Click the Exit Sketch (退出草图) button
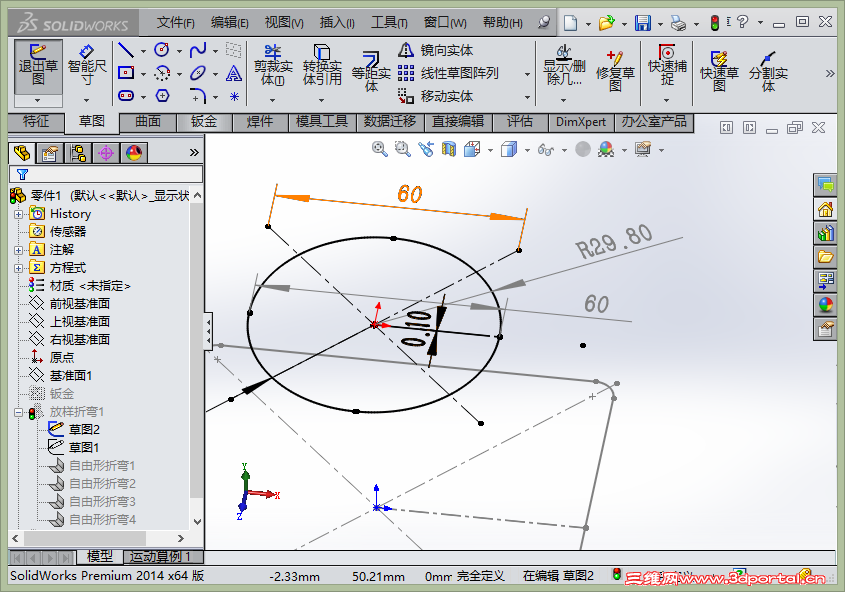This screenshot has width=845, height=592. coord(38,67)
